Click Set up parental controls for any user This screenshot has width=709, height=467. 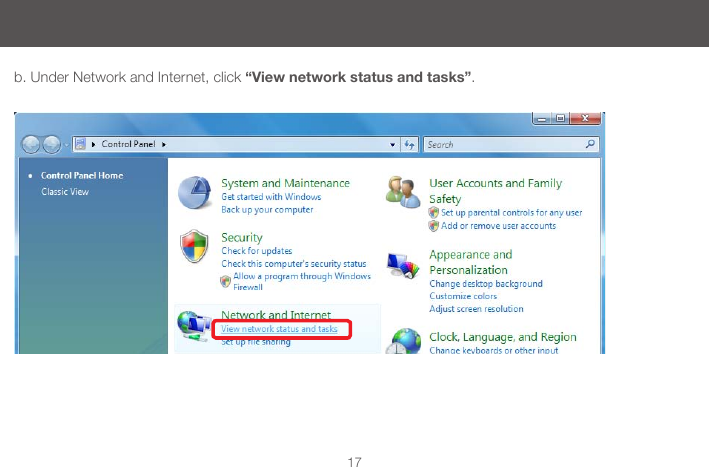pos(511,212)
